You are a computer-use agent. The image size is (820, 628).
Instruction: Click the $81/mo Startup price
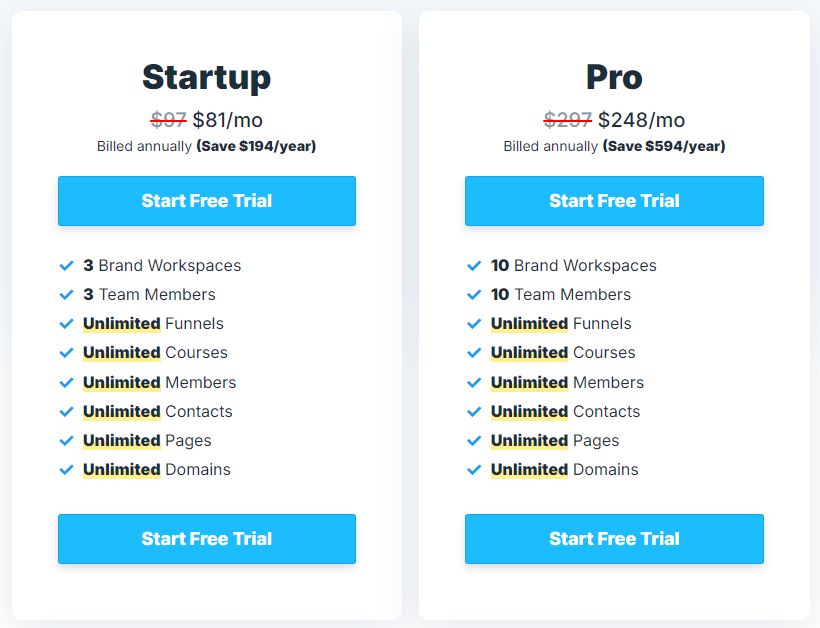(x=227, y=120)
